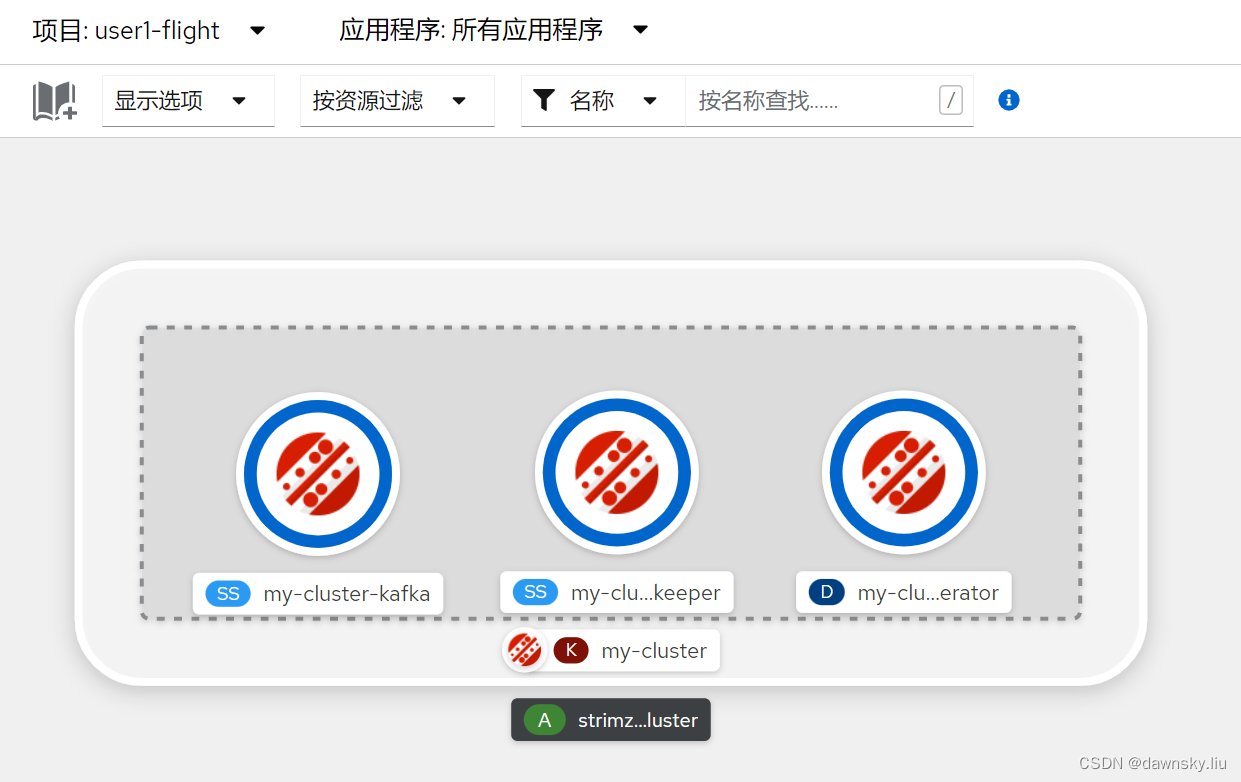This screenshot has width=1241, height=782.
Task: Click the add-from-catalog book icon
Action: pos(55,101)
